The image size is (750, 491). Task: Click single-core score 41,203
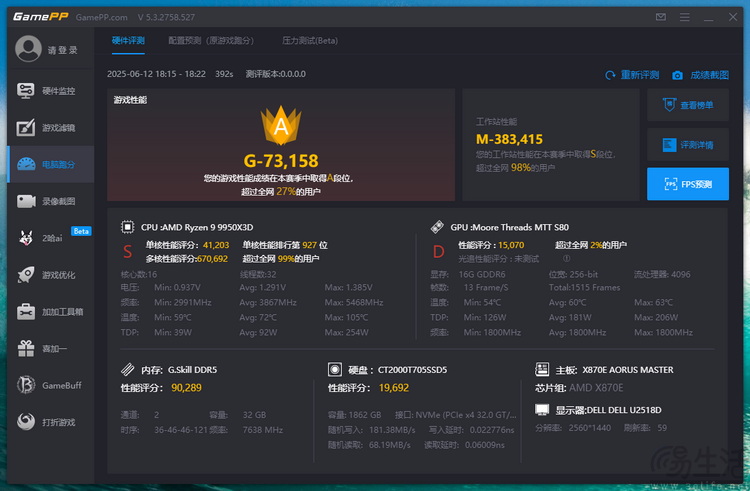click(216, 245)
